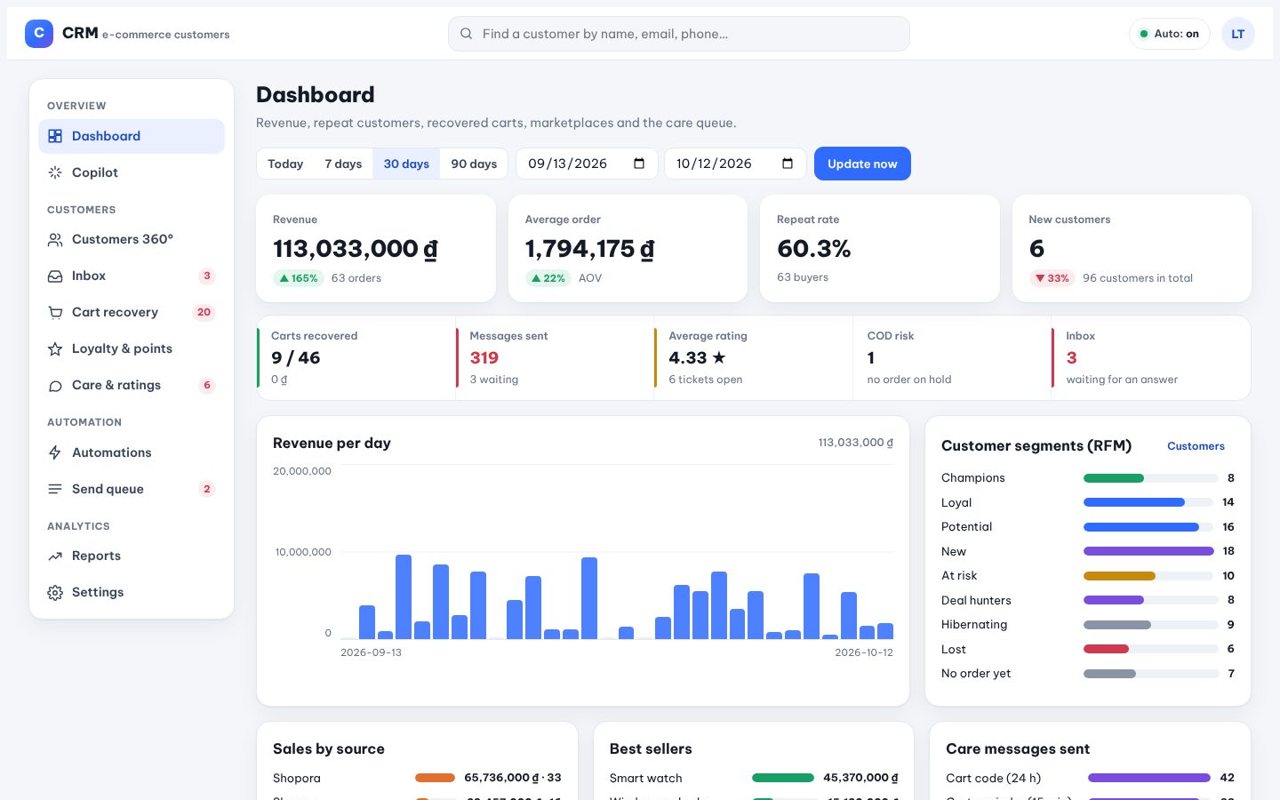
Task: Open the Customers link in RFM card
Action: pos(1196,446)
